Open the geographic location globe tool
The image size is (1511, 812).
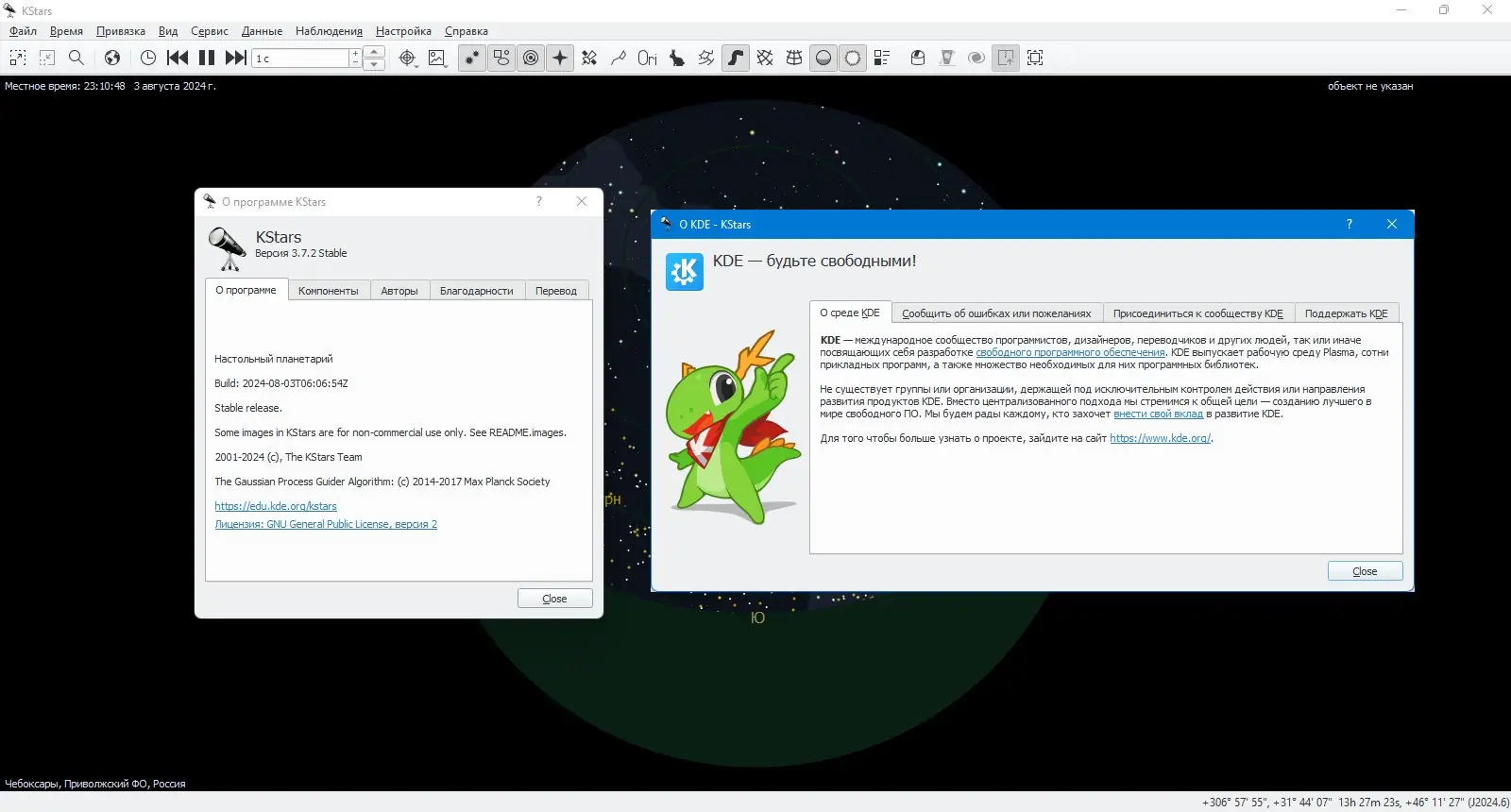(112, 58)
